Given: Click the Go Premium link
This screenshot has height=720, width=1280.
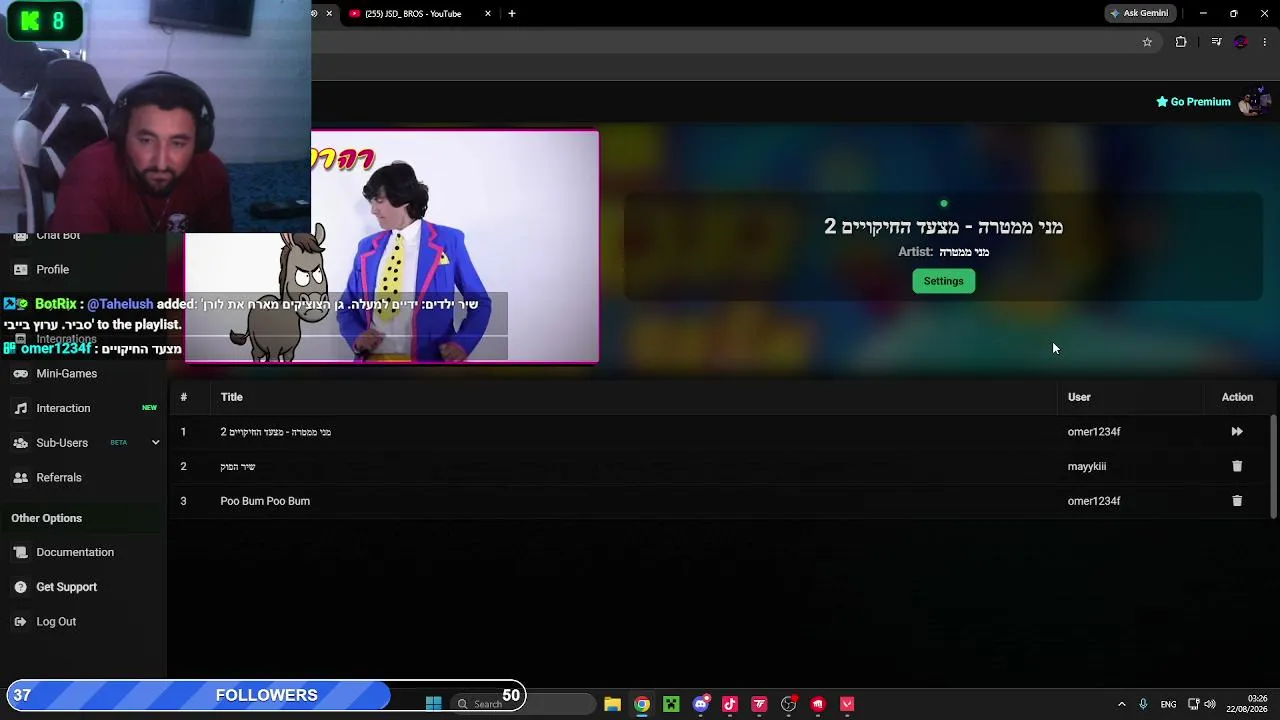Looking at the screenshot, I should point(1193,102).
